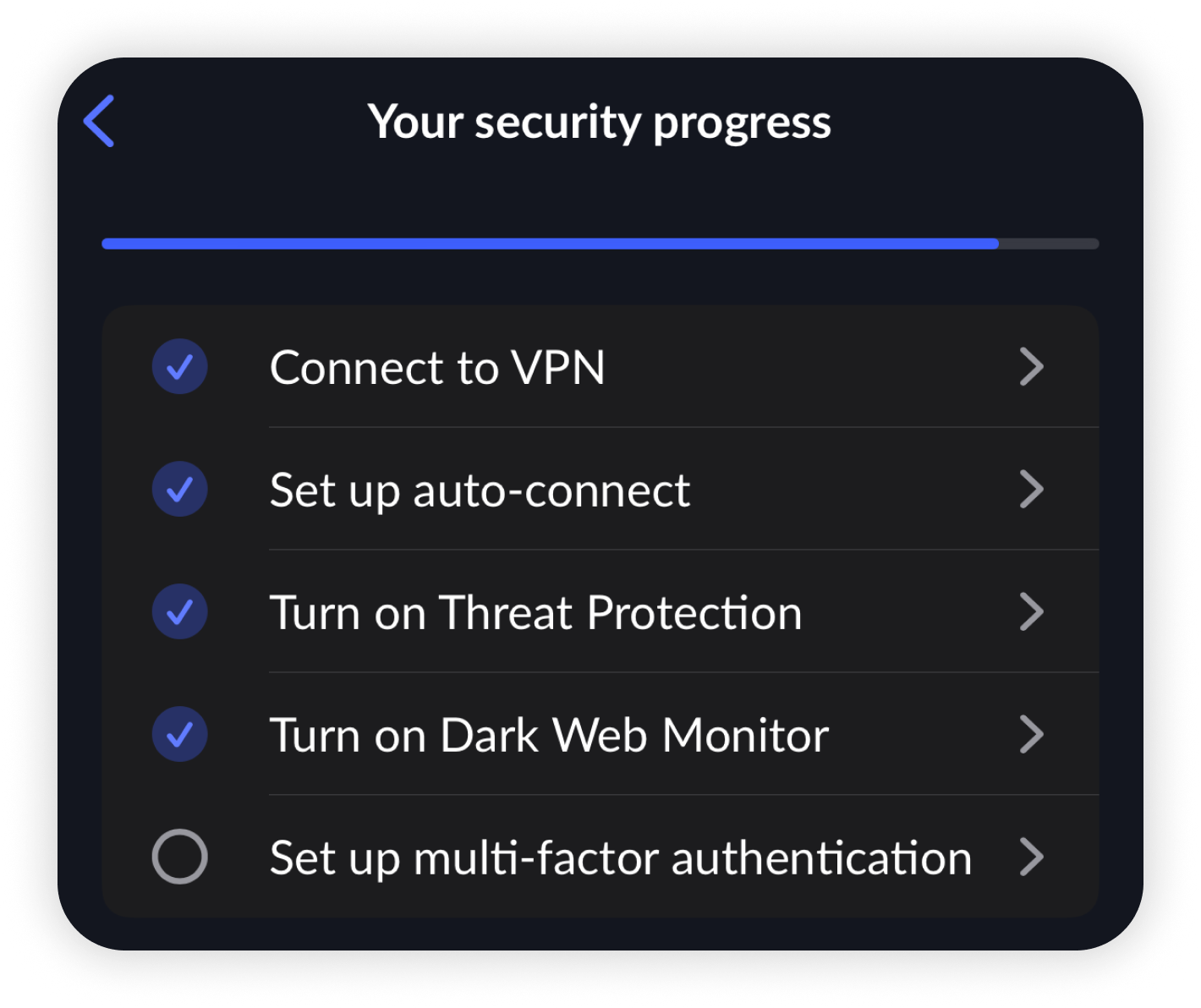Click the Set up auto-connect checkmark
Screen dimensions: 1201x1008
[179, 490]
